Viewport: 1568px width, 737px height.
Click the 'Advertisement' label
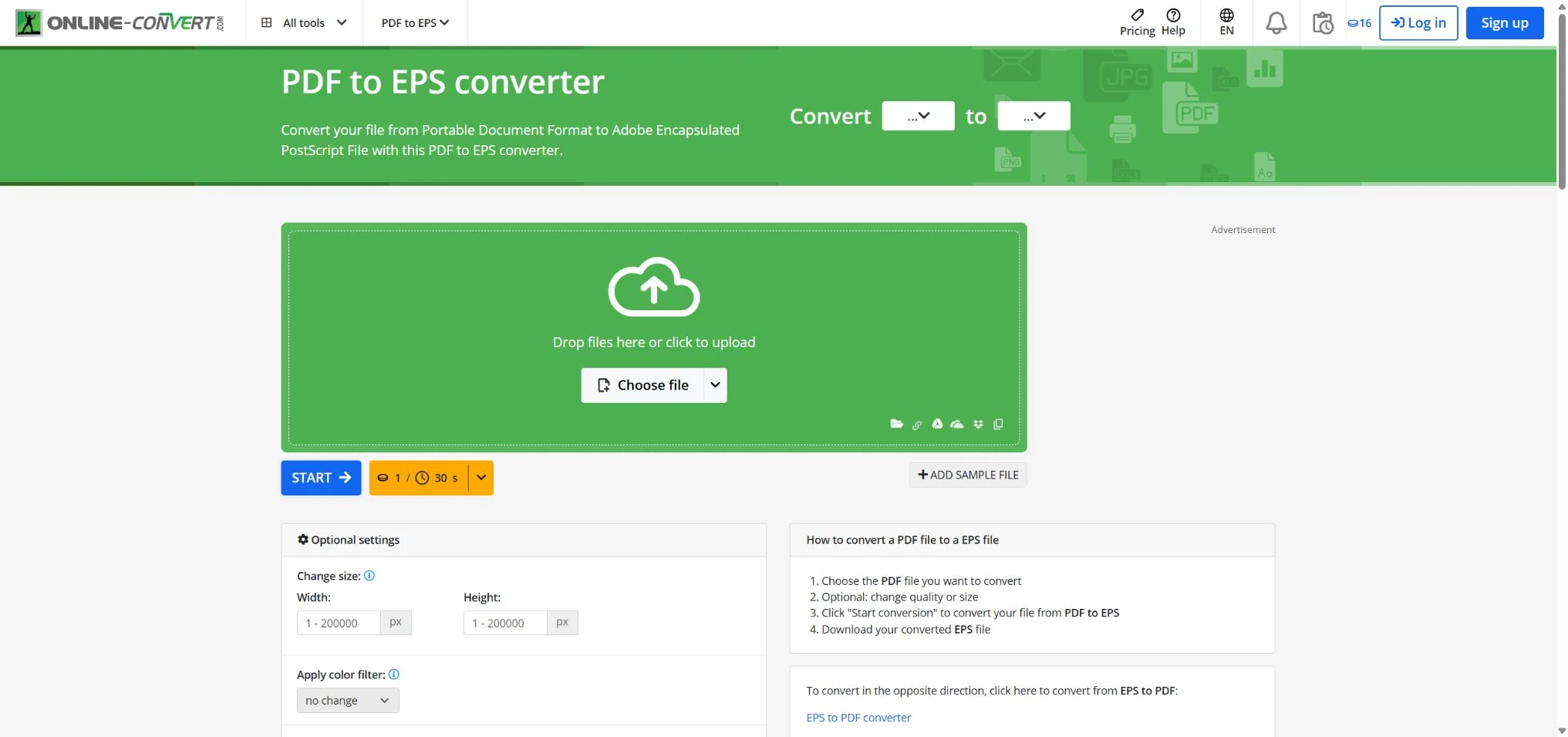[x=1243, y=230]
